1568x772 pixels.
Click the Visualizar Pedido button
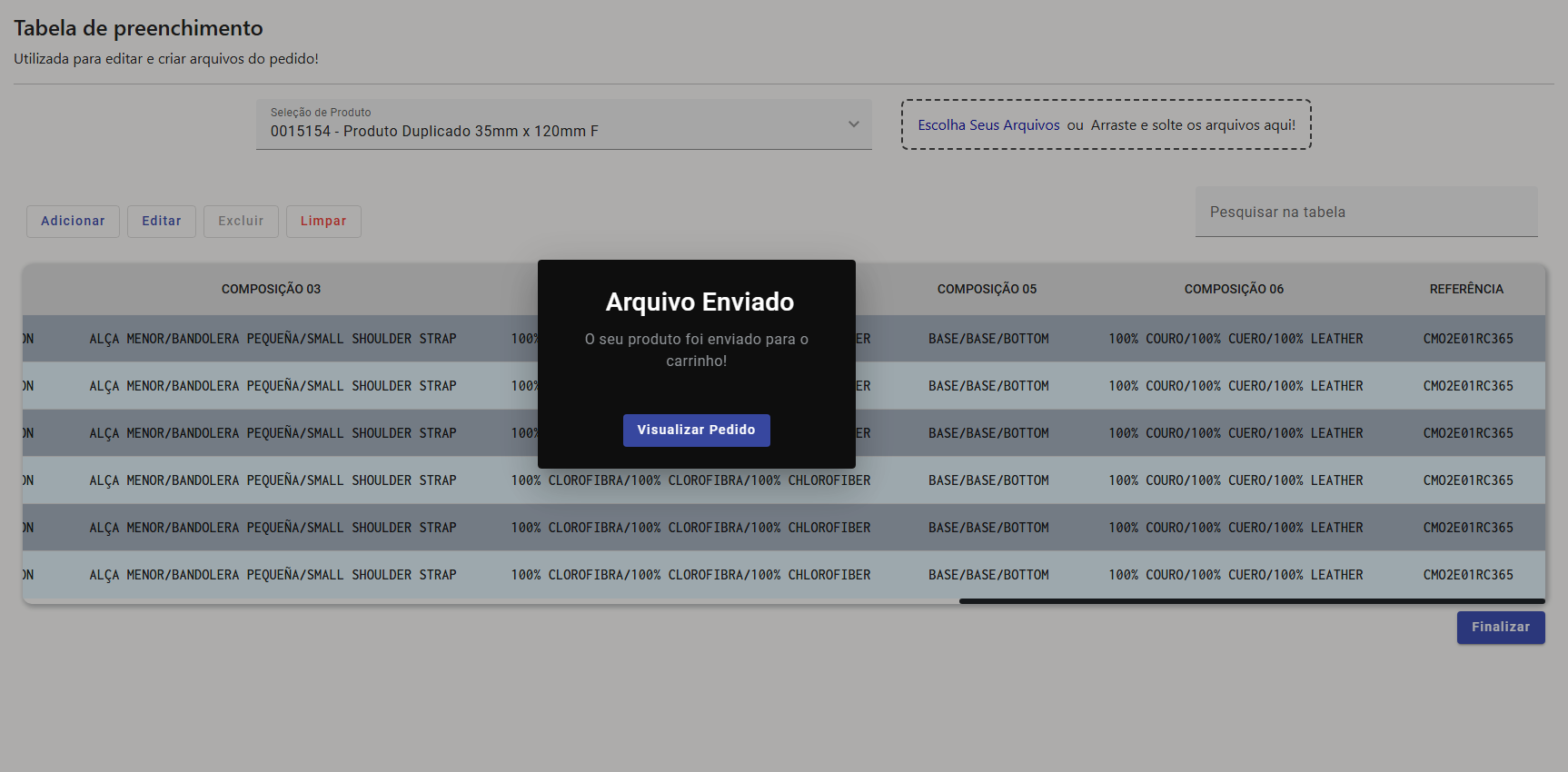(x=696, y=431)
